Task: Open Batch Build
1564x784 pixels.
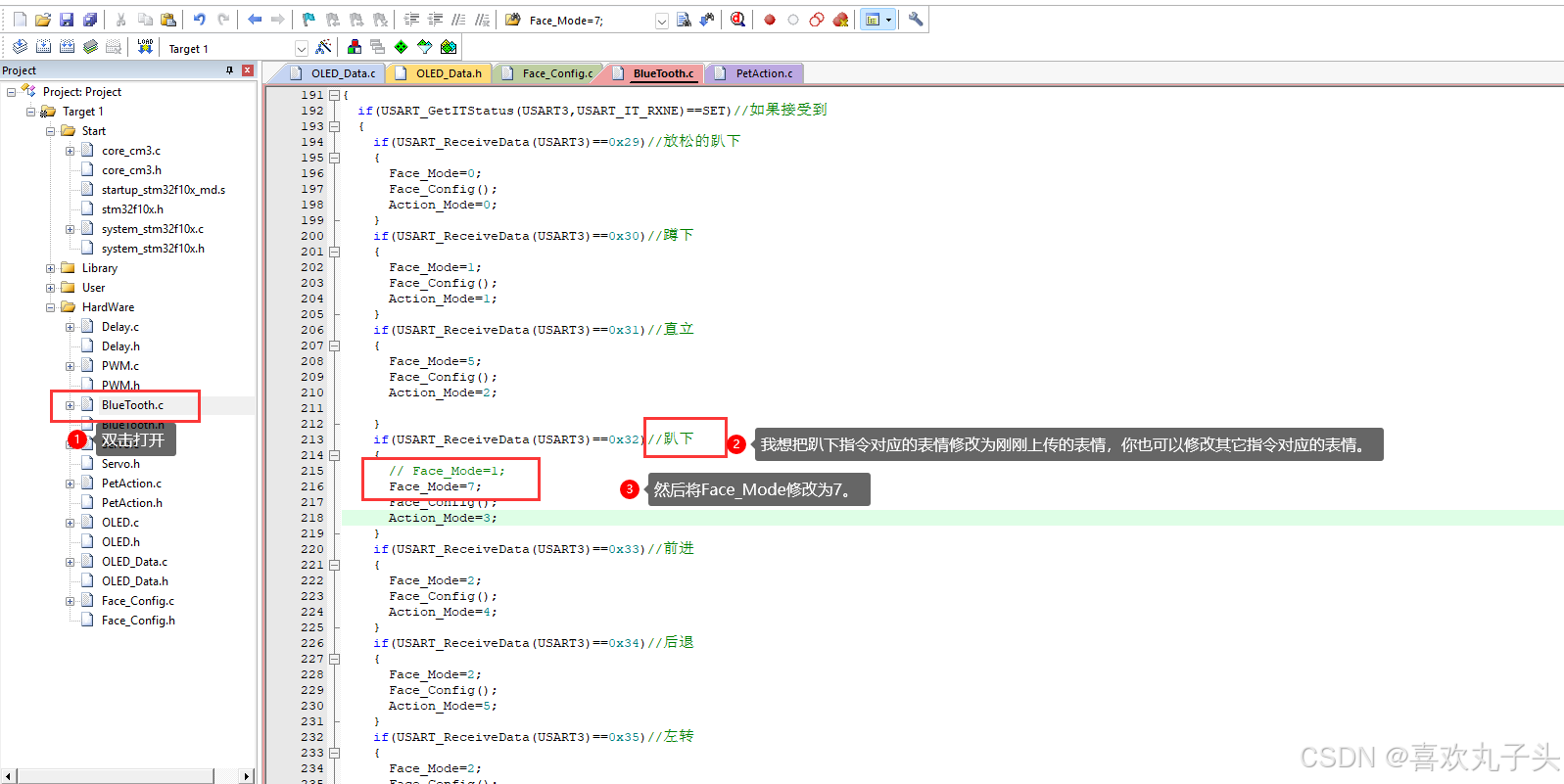Action: click(90, 47)
